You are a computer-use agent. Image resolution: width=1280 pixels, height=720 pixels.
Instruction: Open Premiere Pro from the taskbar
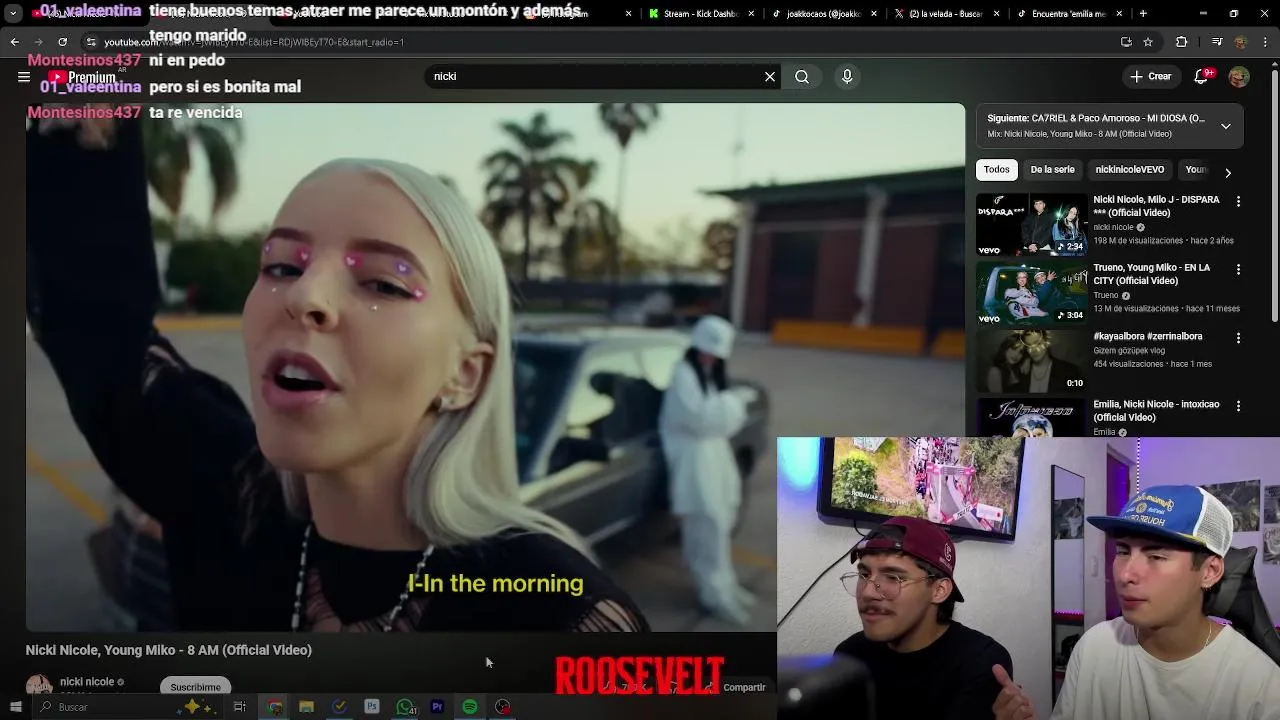[437, 707]
